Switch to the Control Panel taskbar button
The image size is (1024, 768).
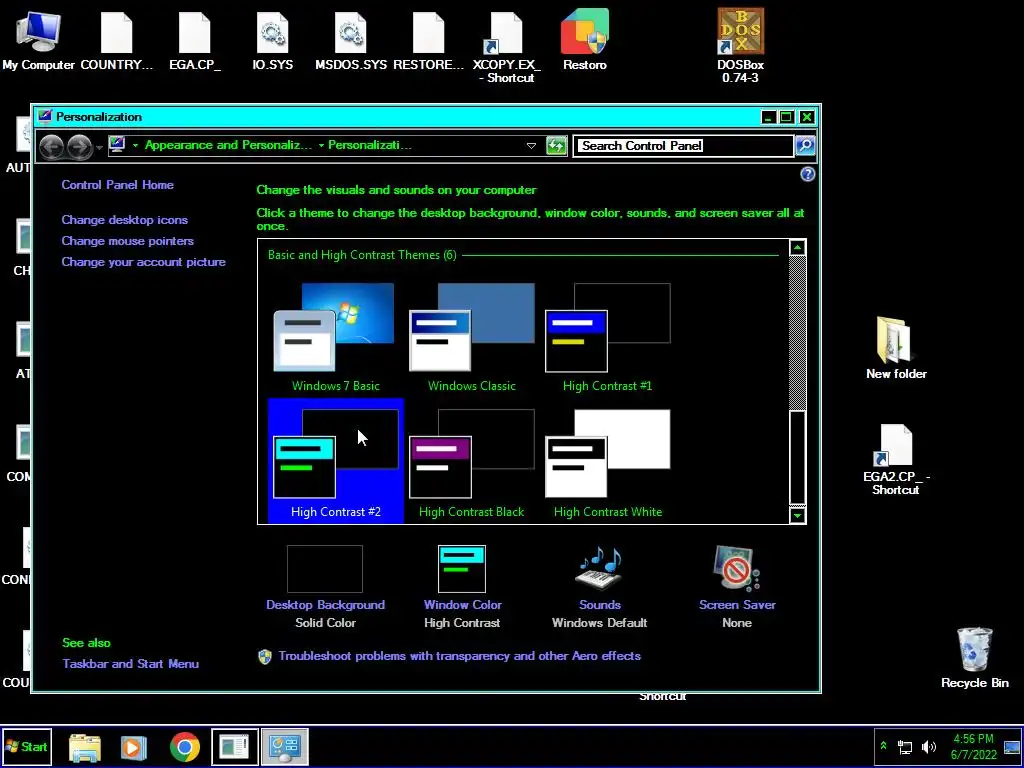[285, 747]
